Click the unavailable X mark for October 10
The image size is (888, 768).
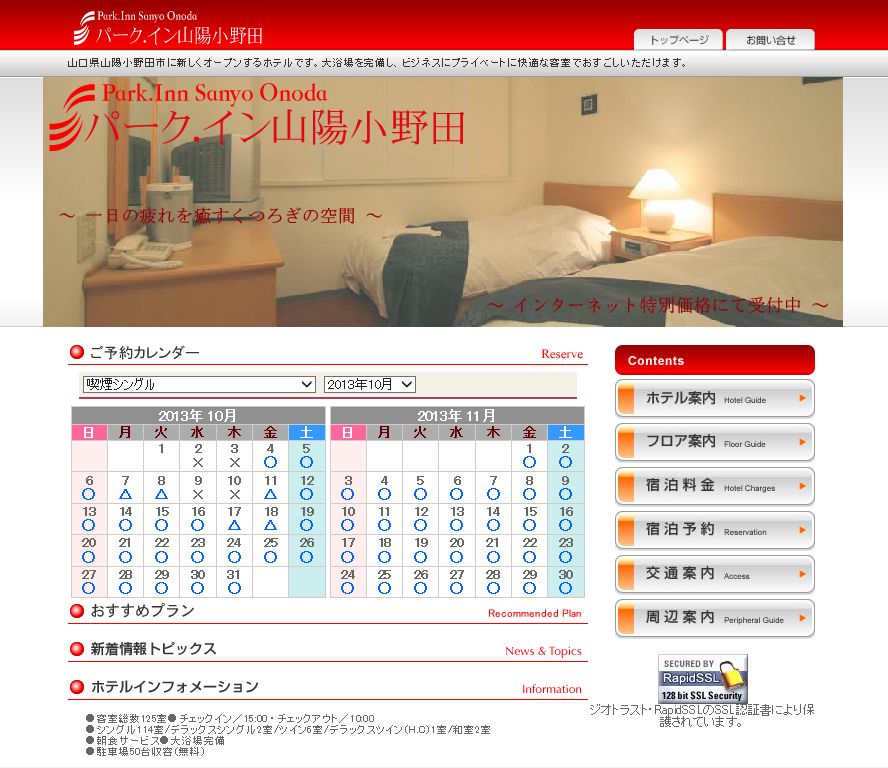point(234,494)
